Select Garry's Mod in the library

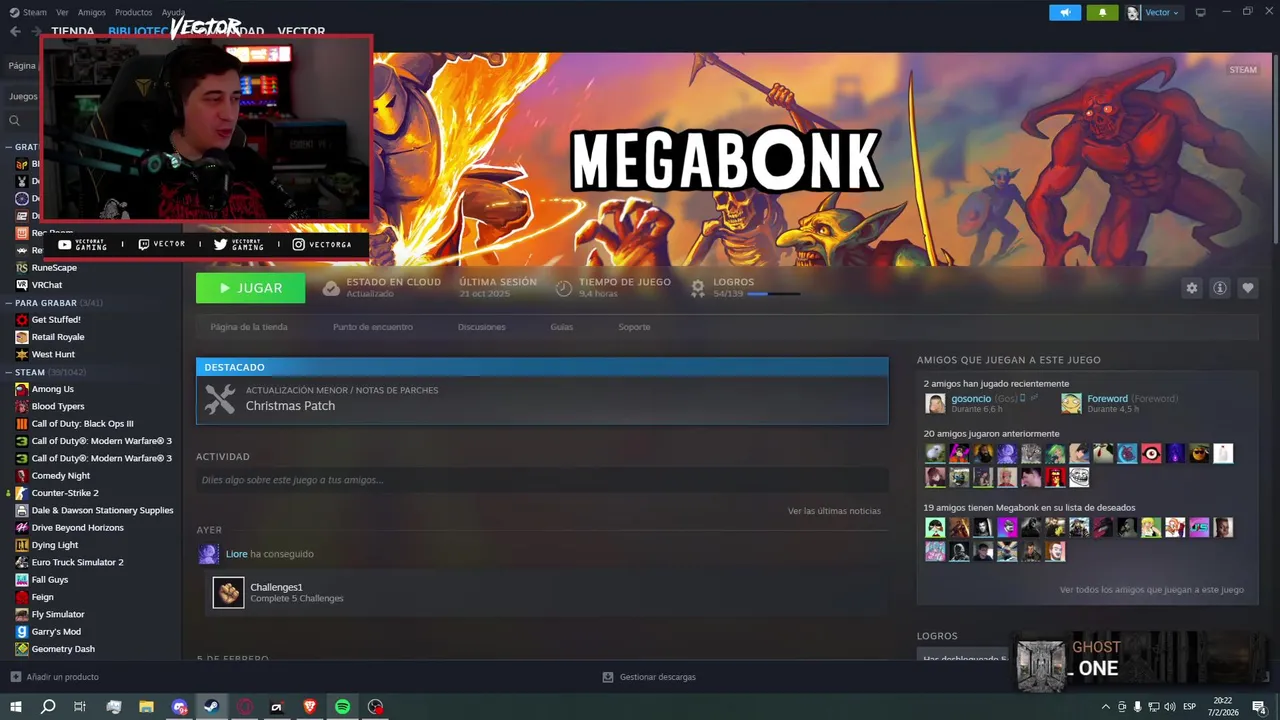point(56,632)
